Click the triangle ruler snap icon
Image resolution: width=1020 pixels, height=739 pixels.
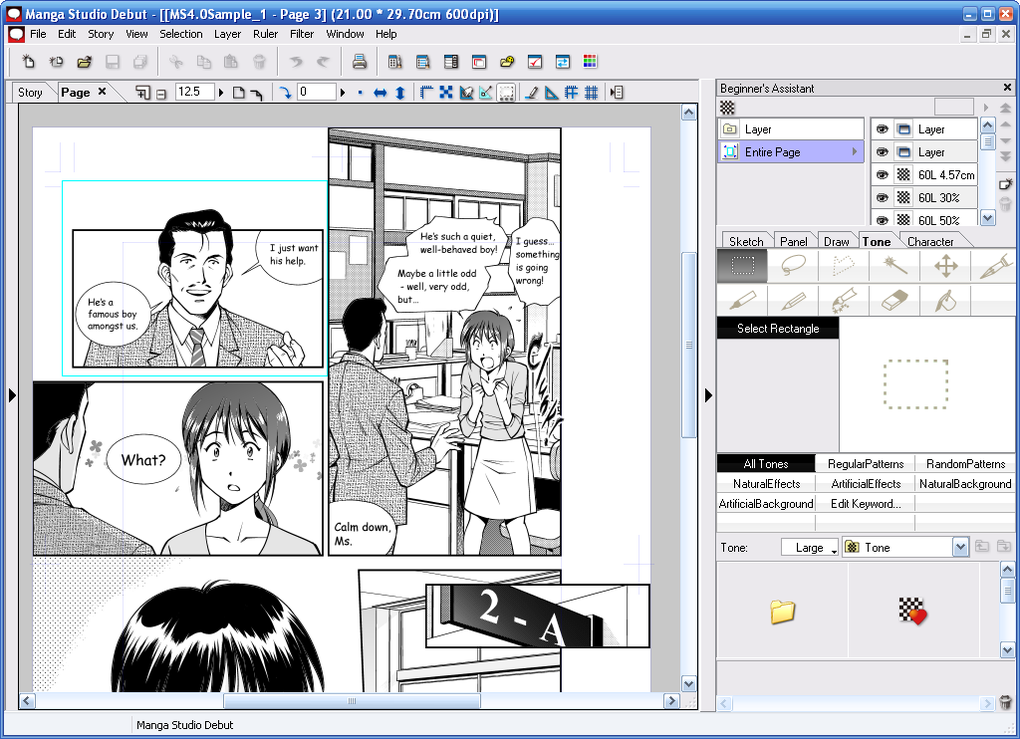click(x=551, y=93)
